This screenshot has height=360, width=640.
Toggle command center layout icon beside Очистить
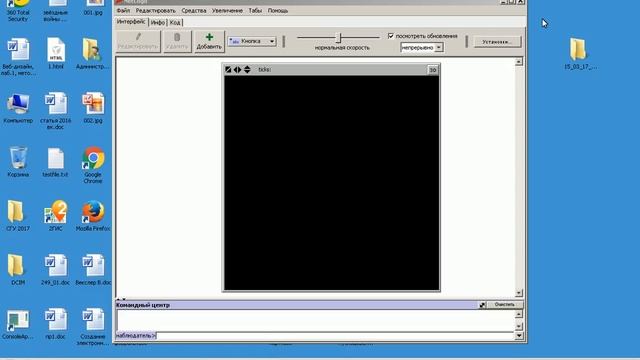[482, 305]
